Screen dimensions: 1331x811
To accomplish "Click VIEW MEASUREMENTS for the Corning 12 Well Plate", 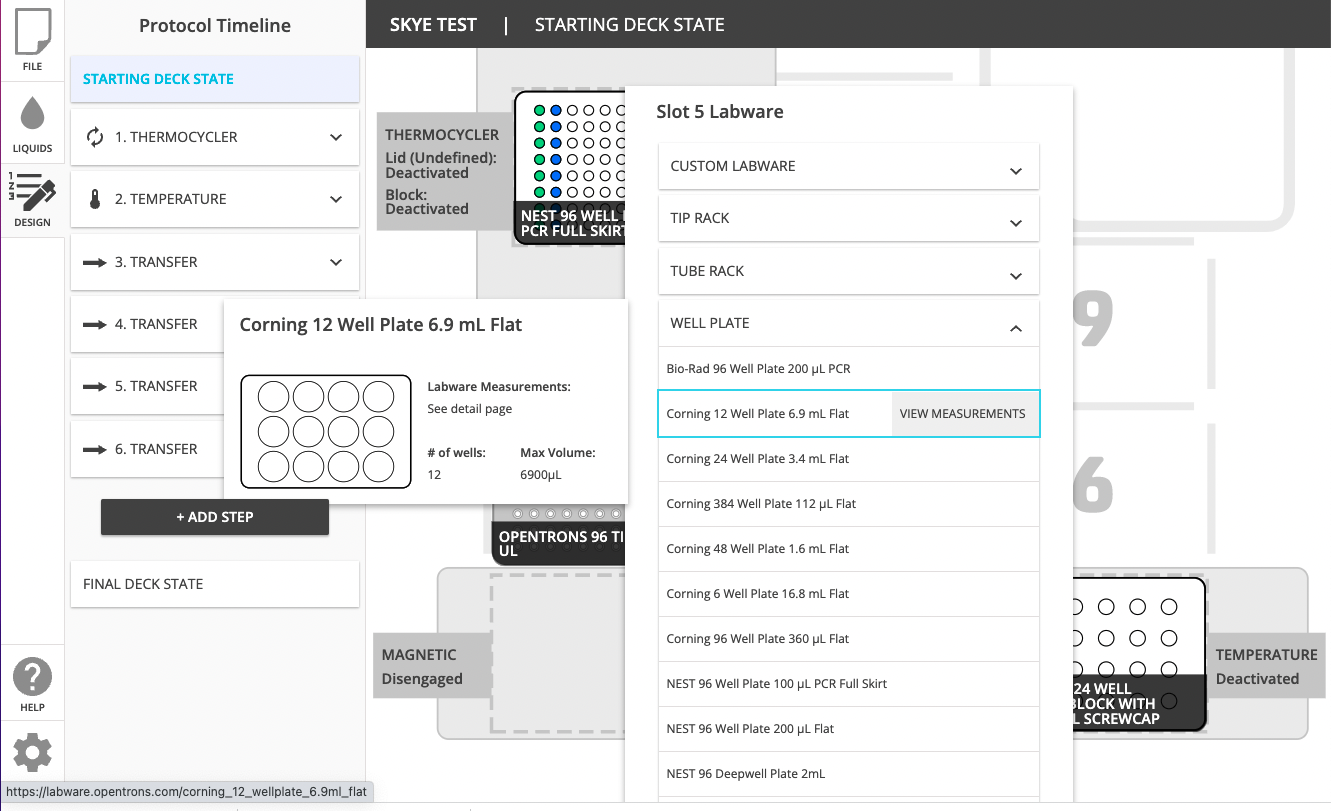I will pyautogui.click(x=964, y=413).
